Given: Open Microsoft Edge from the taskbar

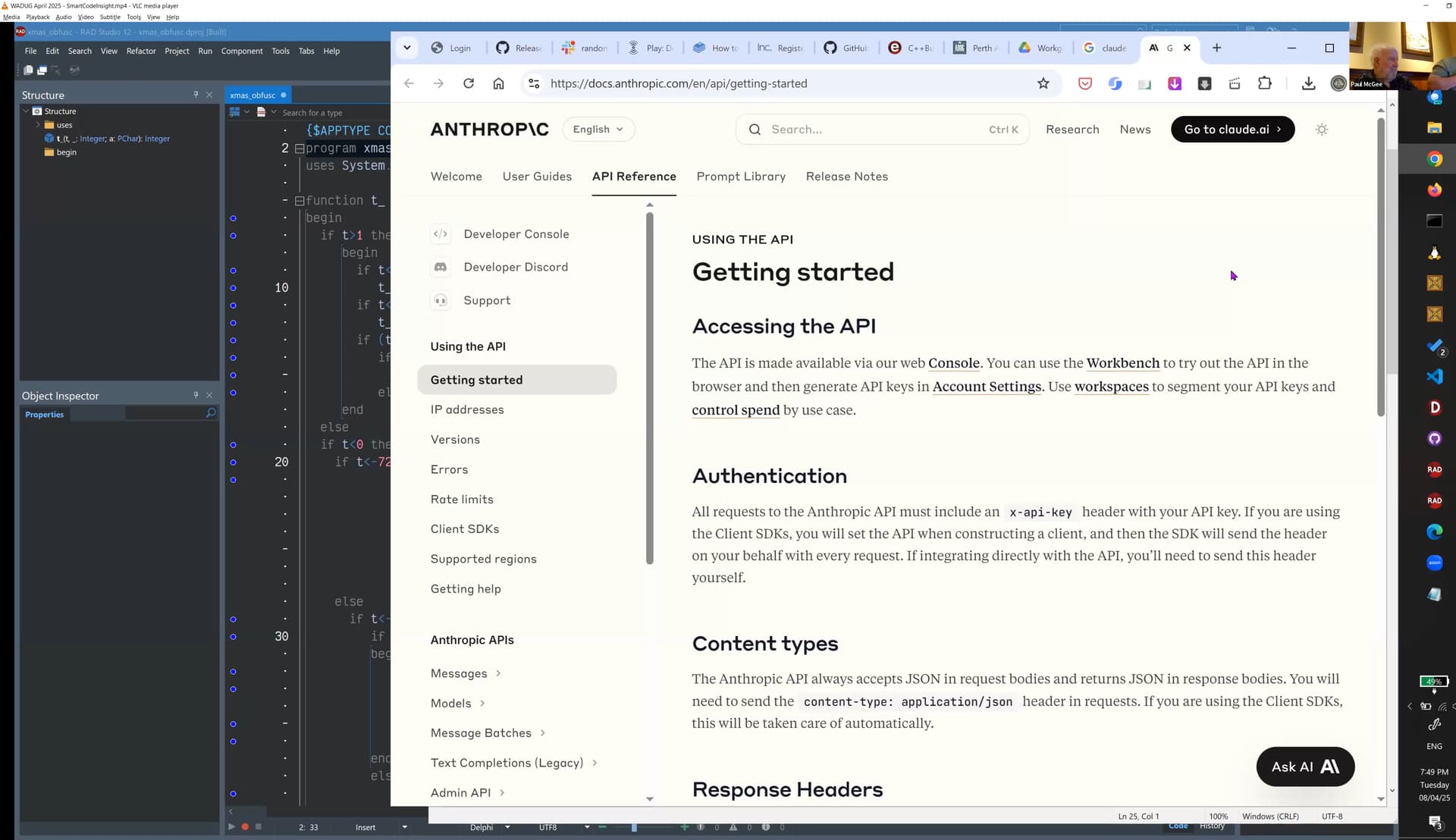Looking at the screenshot, I should (1434, 531).
